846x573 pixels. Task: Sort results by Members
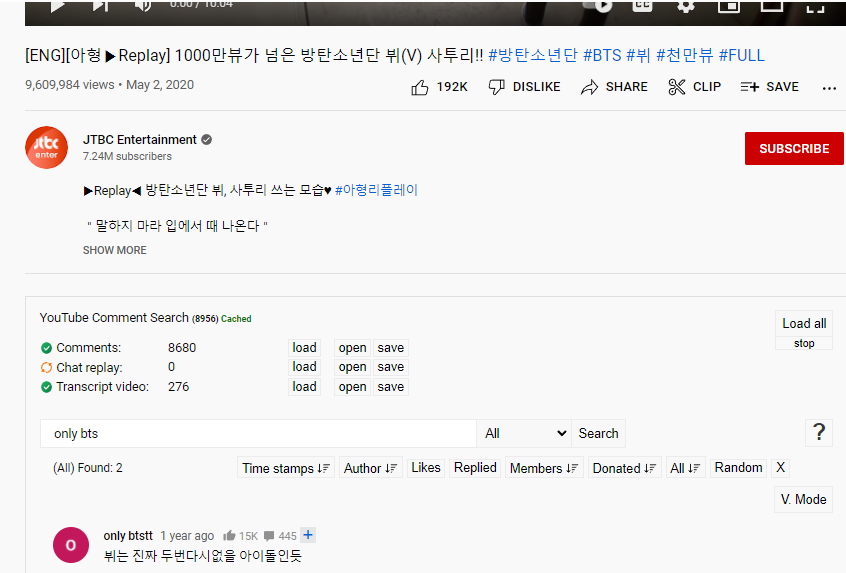pyautogui.click(x=544, y=468)
